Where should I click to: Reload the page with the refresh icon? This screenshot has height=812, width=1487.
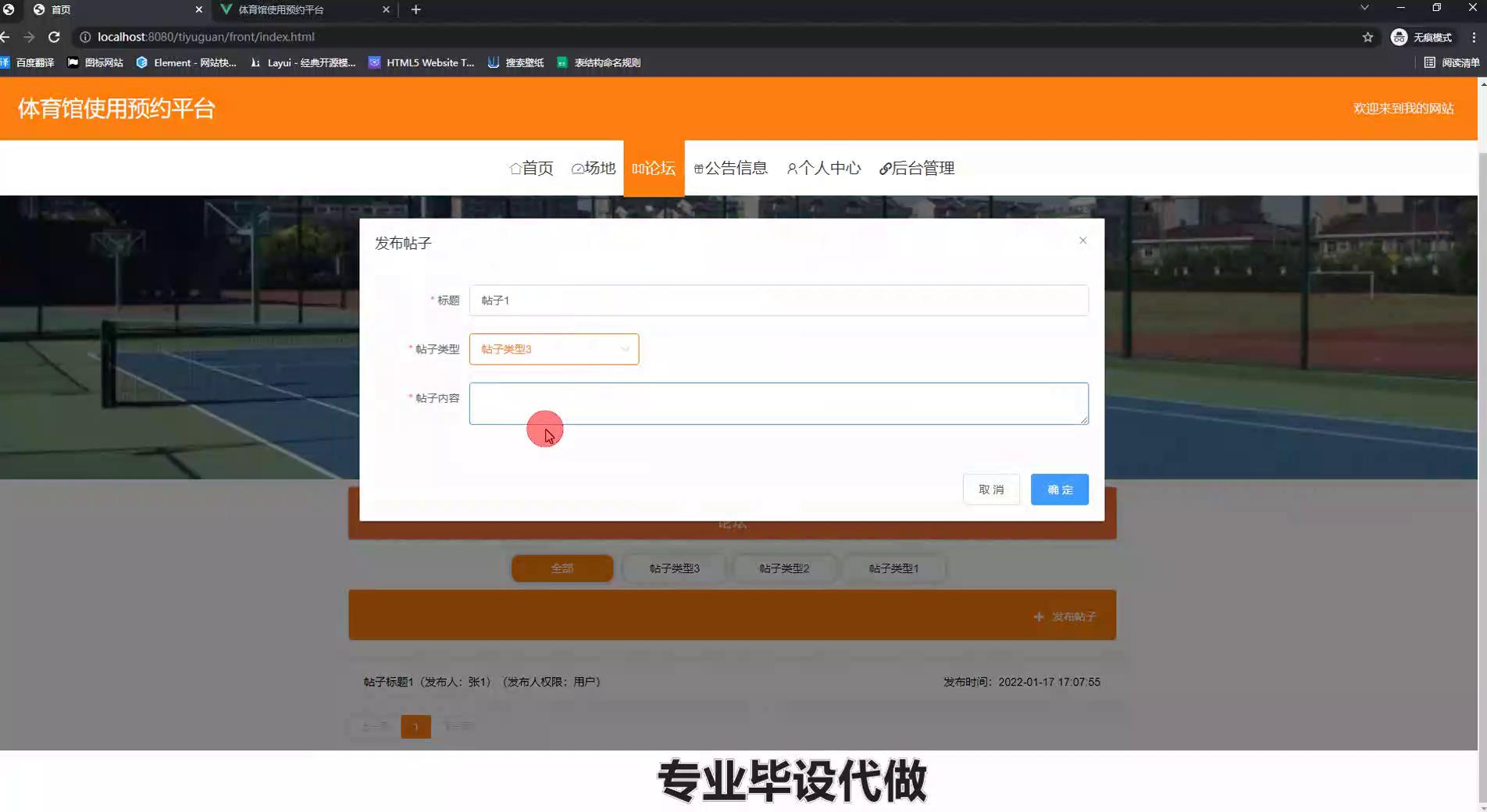tap(54, 37)
